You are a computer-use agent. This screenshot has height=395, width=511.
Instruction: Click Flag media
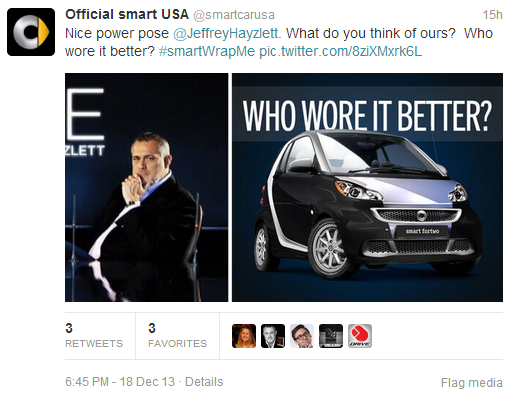[x=471, y=383]
